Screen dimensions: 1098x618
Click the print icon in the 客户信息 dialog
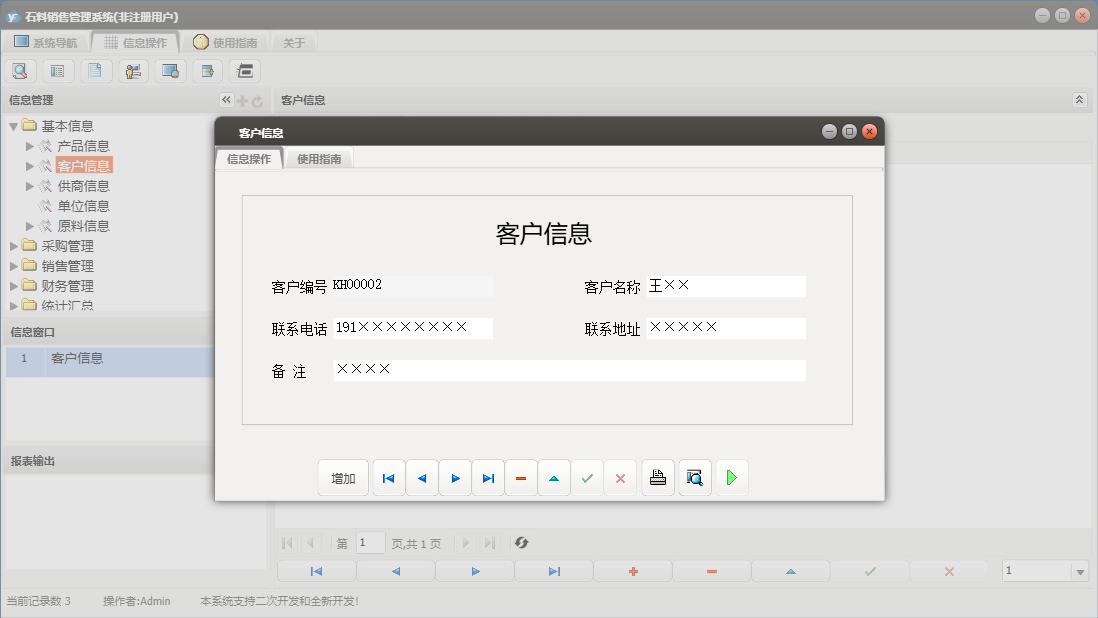tap(658, 477)
